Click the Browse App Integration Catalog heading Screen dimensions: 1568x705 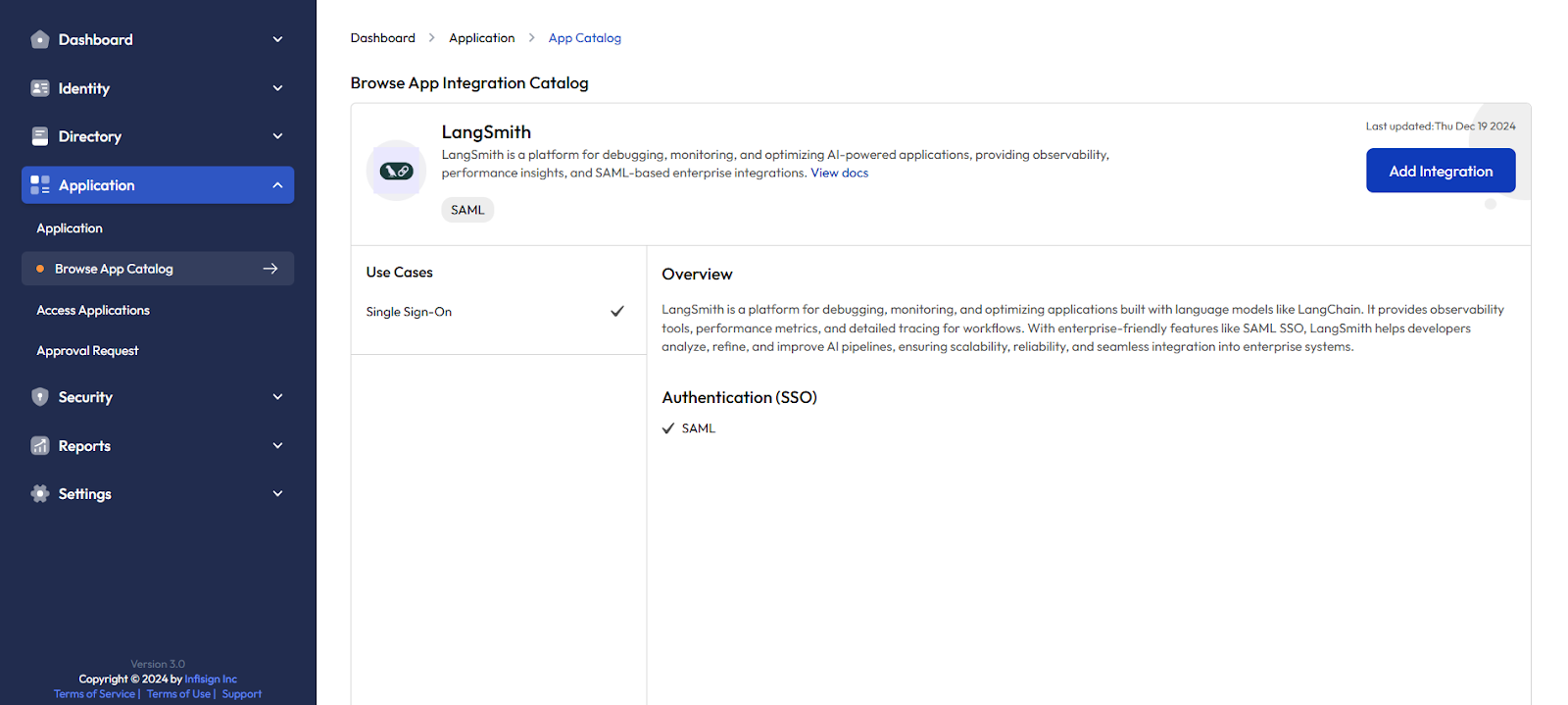[x=469, y=83]
